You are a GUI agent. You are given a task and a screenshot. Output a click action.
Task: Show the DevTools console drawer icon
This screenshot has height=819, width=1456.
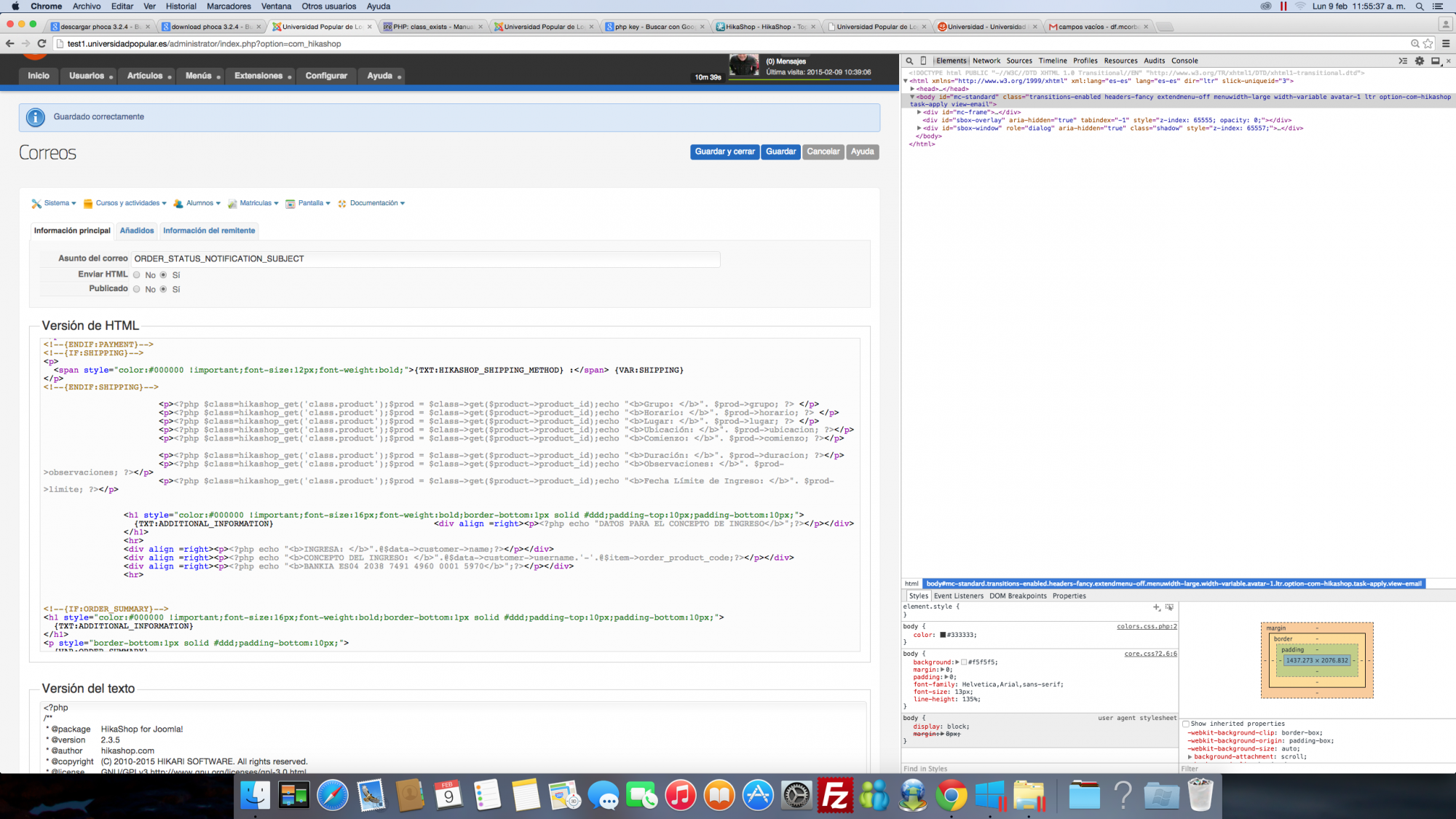click(1403, 61)
